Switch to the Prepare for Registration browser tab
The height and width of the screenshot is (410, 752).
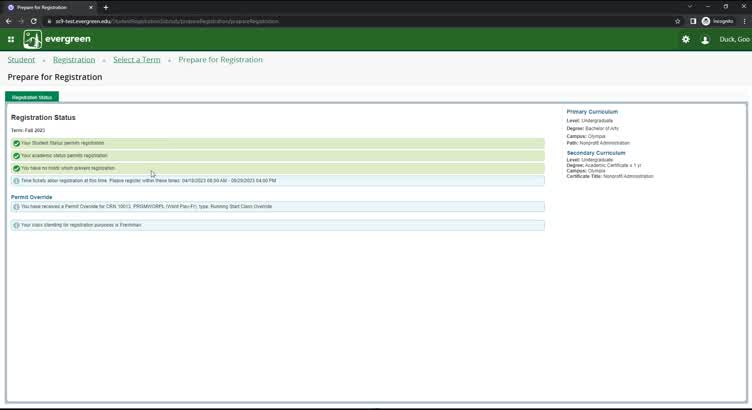click(50, 7)
